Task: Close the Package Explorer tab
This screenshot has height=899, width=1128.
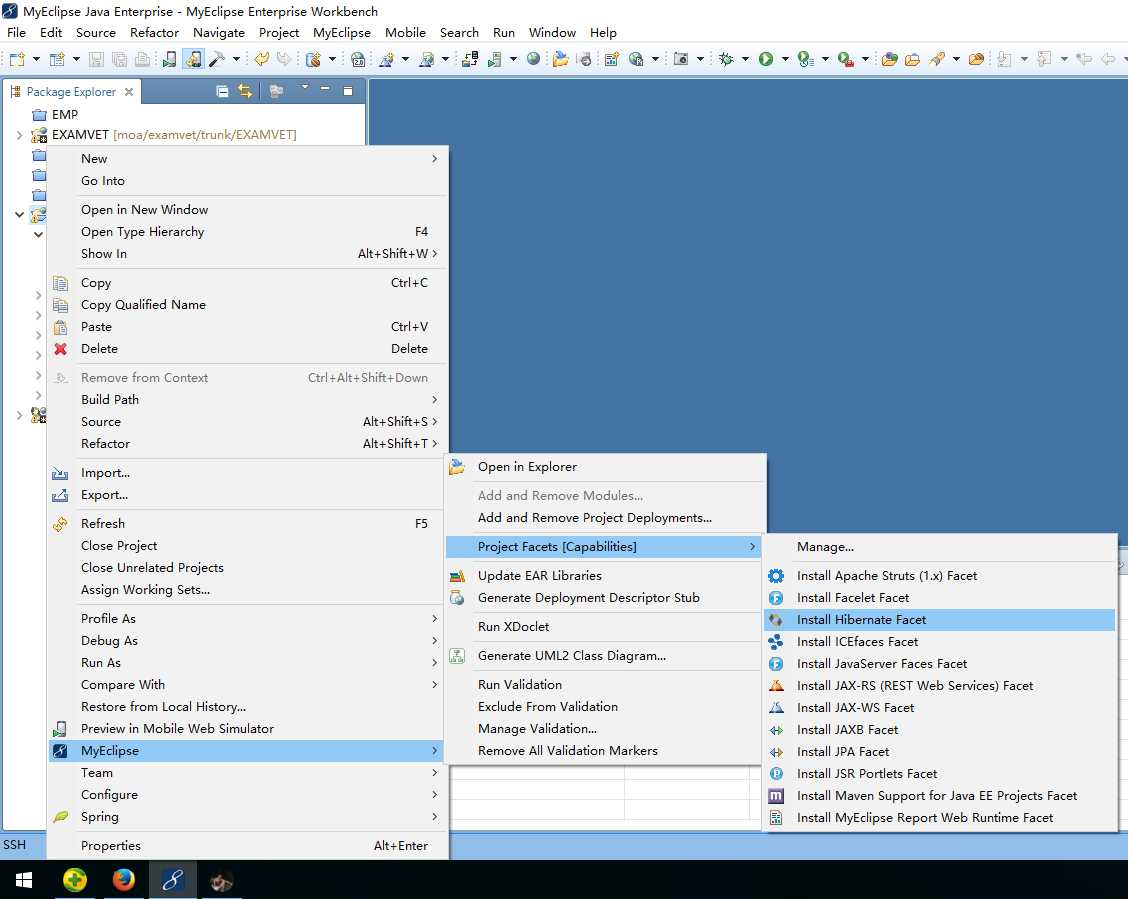Action: (129, 92)
